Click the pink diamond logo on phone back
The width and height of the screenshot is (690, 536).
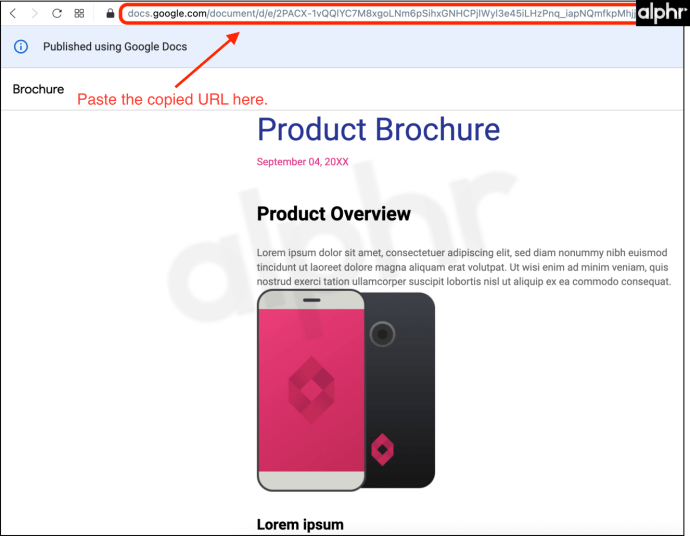[382, 449]
